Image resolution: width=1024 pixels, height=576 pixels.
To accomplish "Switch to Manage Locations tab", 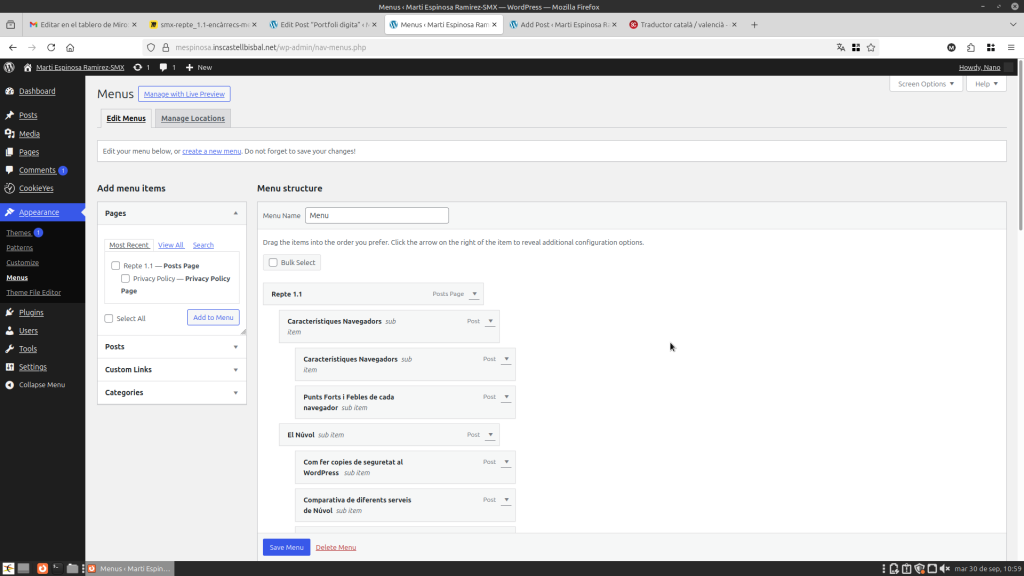I will pyautogui.click(x=193, y=118).
